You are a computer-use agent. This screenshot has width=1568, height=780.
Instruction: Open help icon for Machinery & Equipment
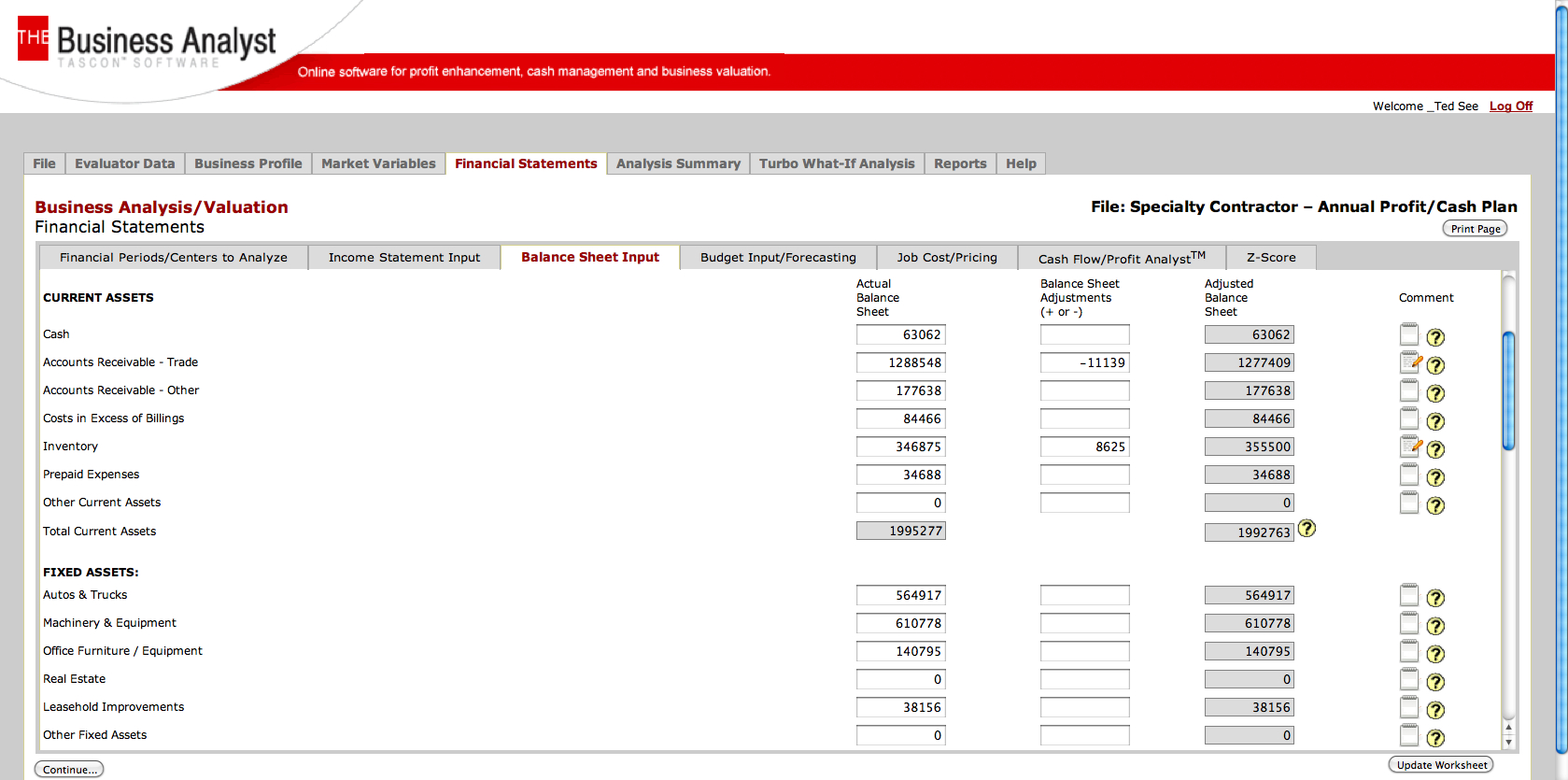point(1435,626)
